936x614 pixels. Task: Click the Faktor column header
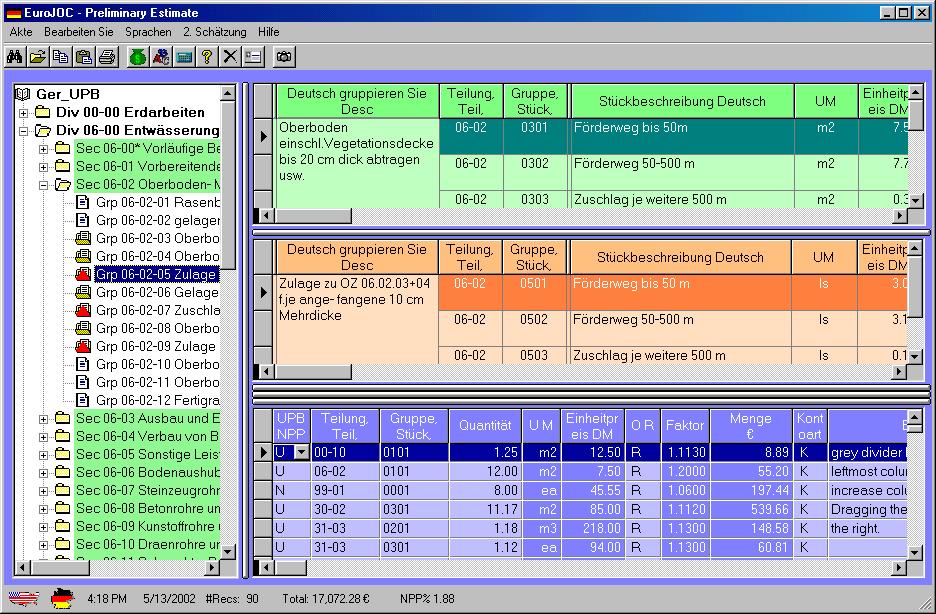click(x=684, y=426)
